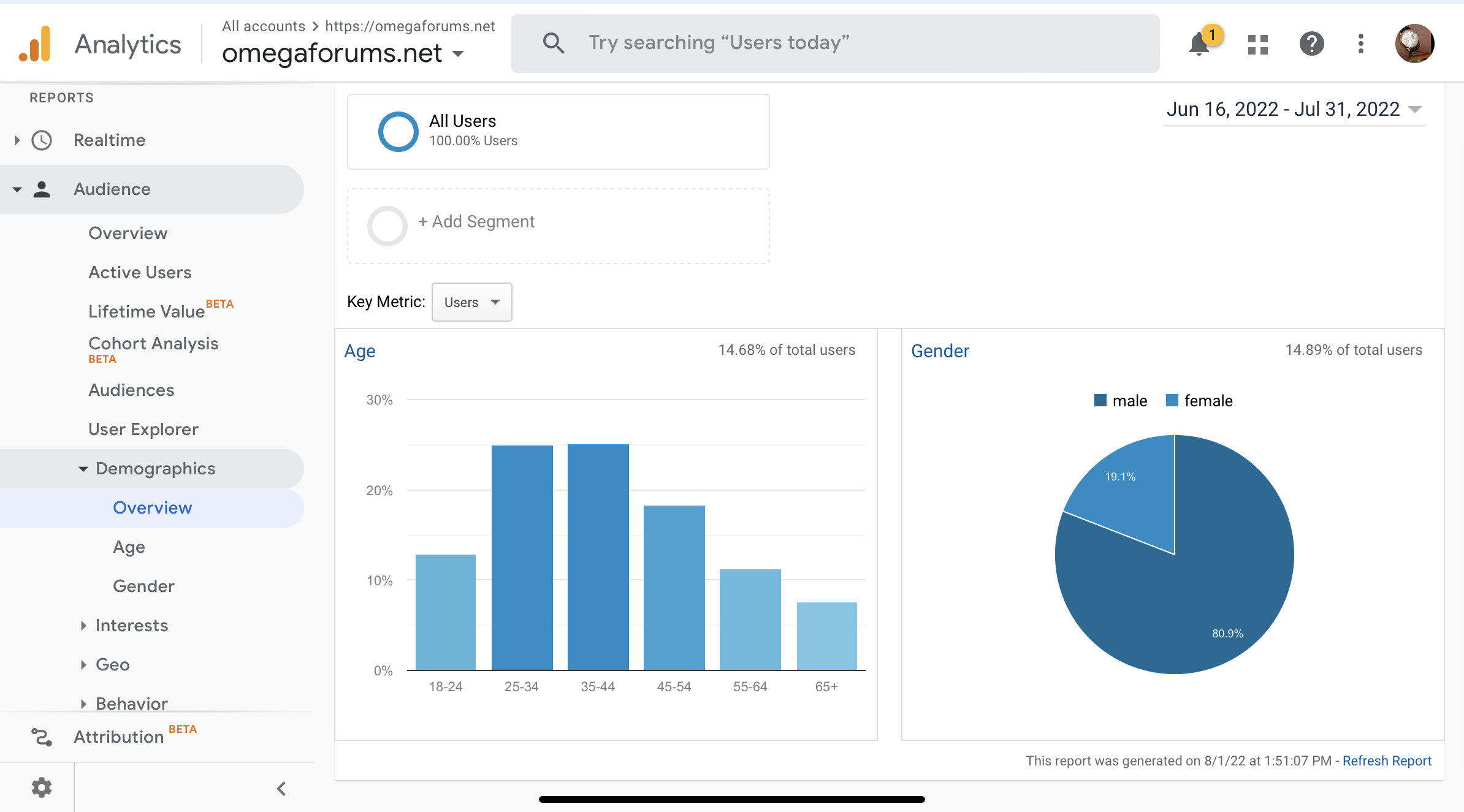Click the help question mark icon

(1311, 44)
